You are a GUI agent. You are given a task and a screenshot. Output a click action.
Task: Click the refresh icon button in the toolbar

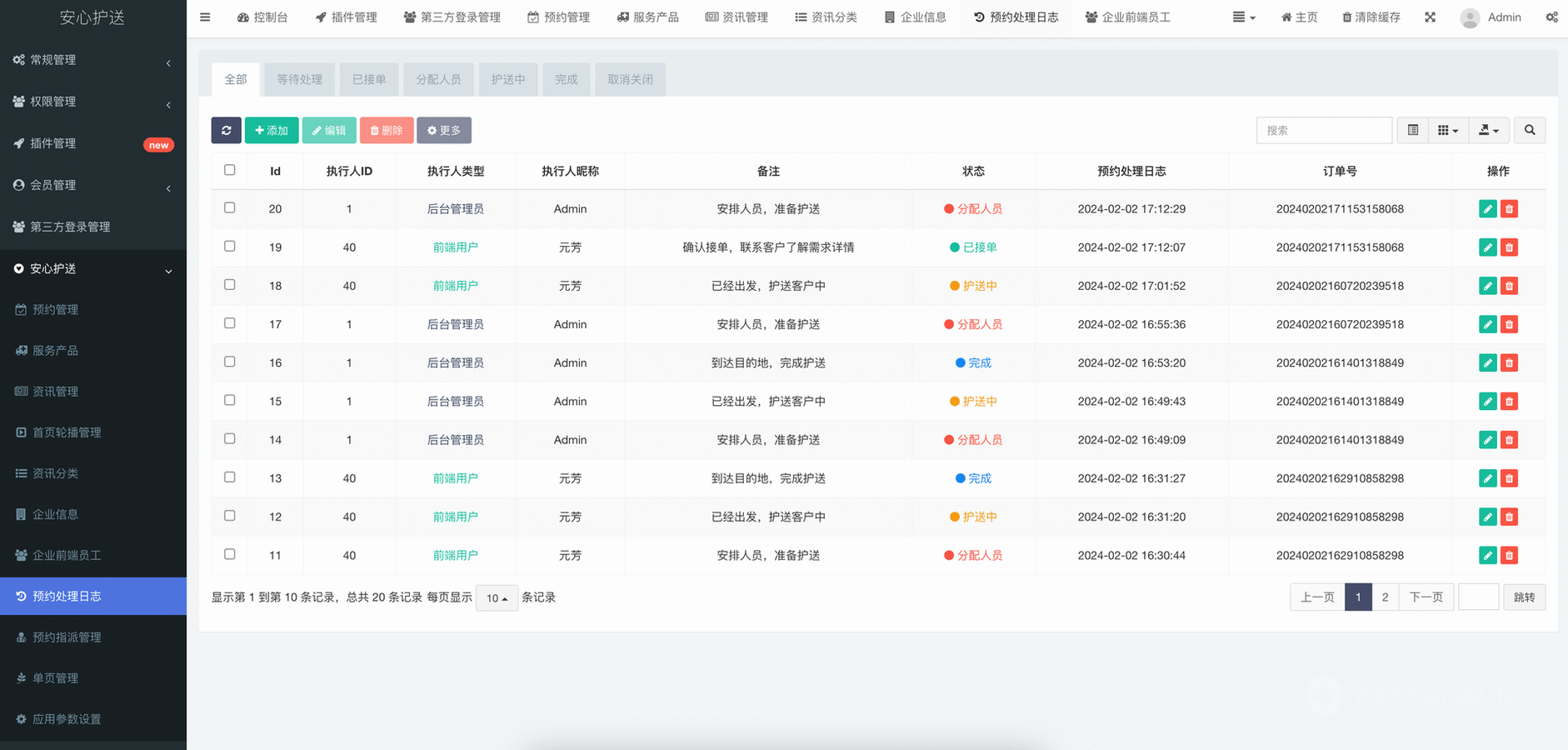point(226,130)
